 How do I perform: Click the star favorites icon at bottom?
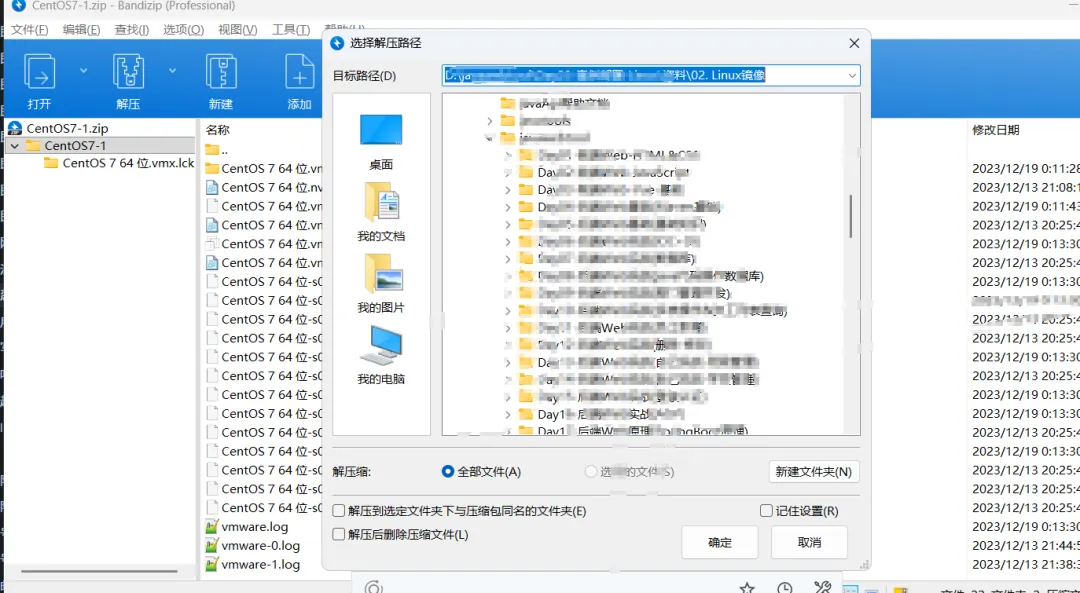[747, 587]
